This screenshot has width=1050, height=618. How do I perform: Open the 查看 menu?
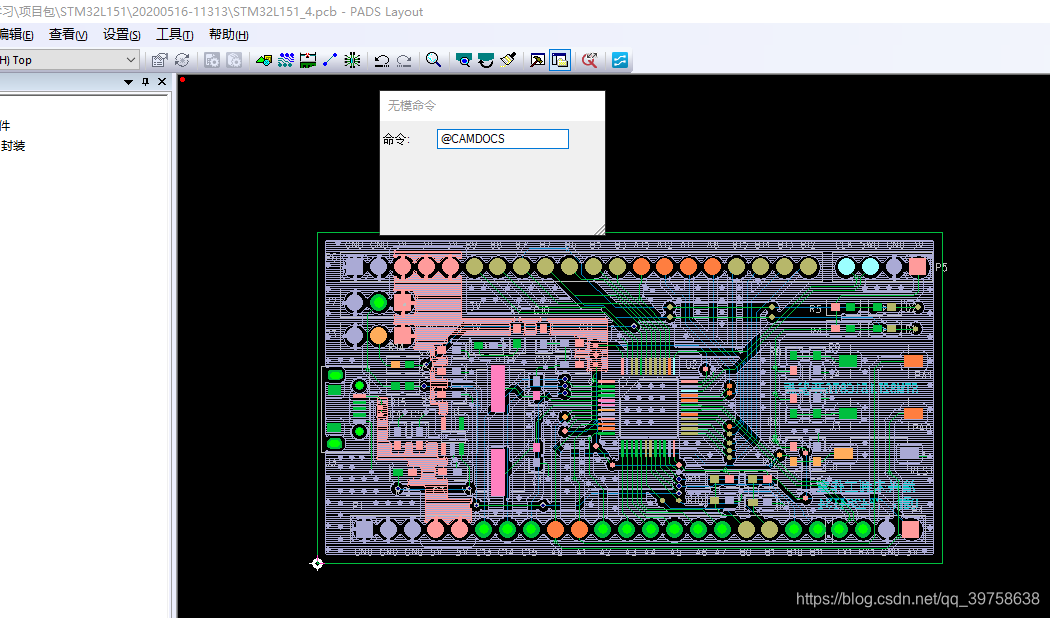coord(68,35)
